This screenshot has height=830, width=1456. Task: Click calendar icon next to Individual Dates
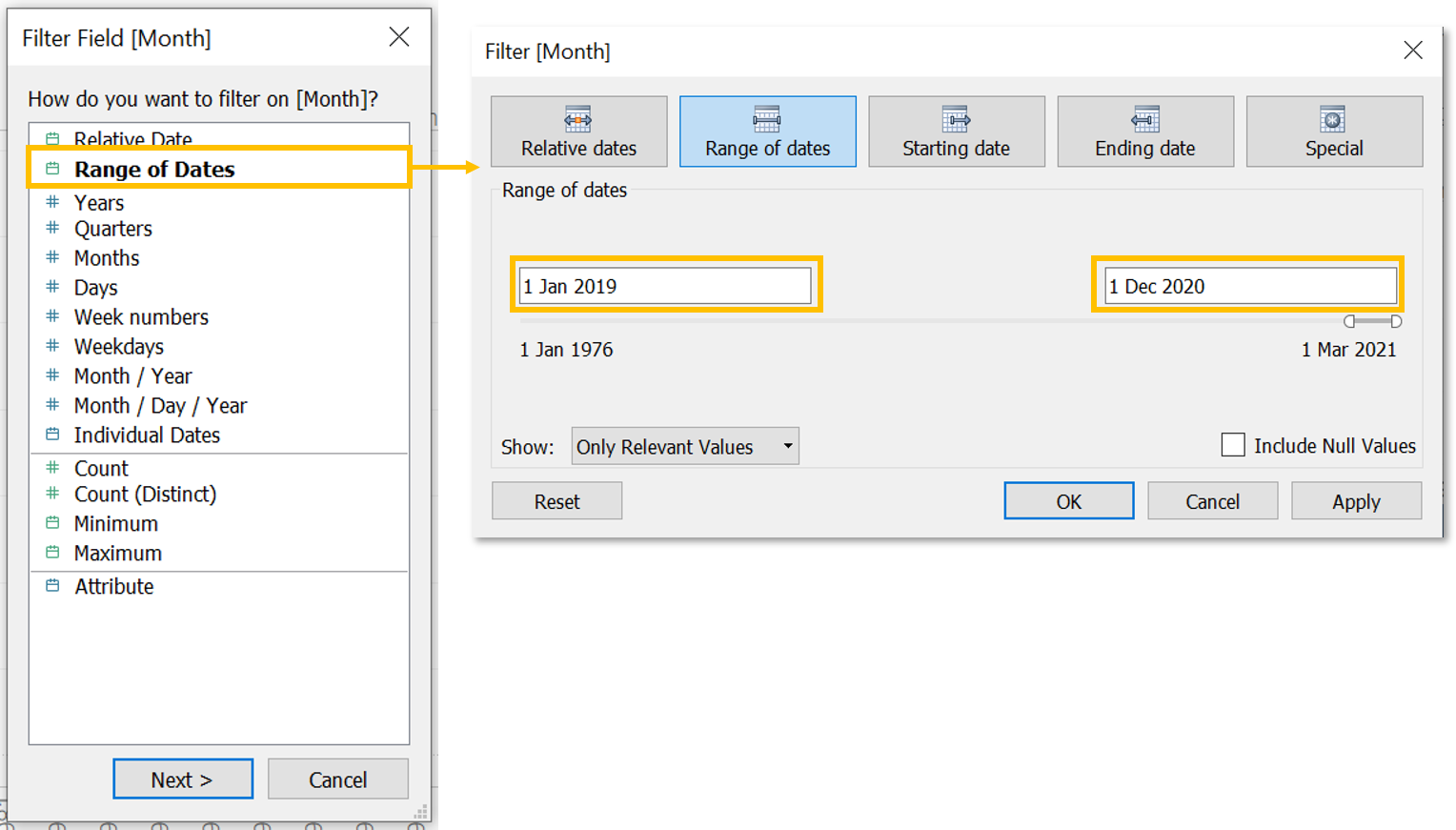pyautogui.click(x=53, y=435)
